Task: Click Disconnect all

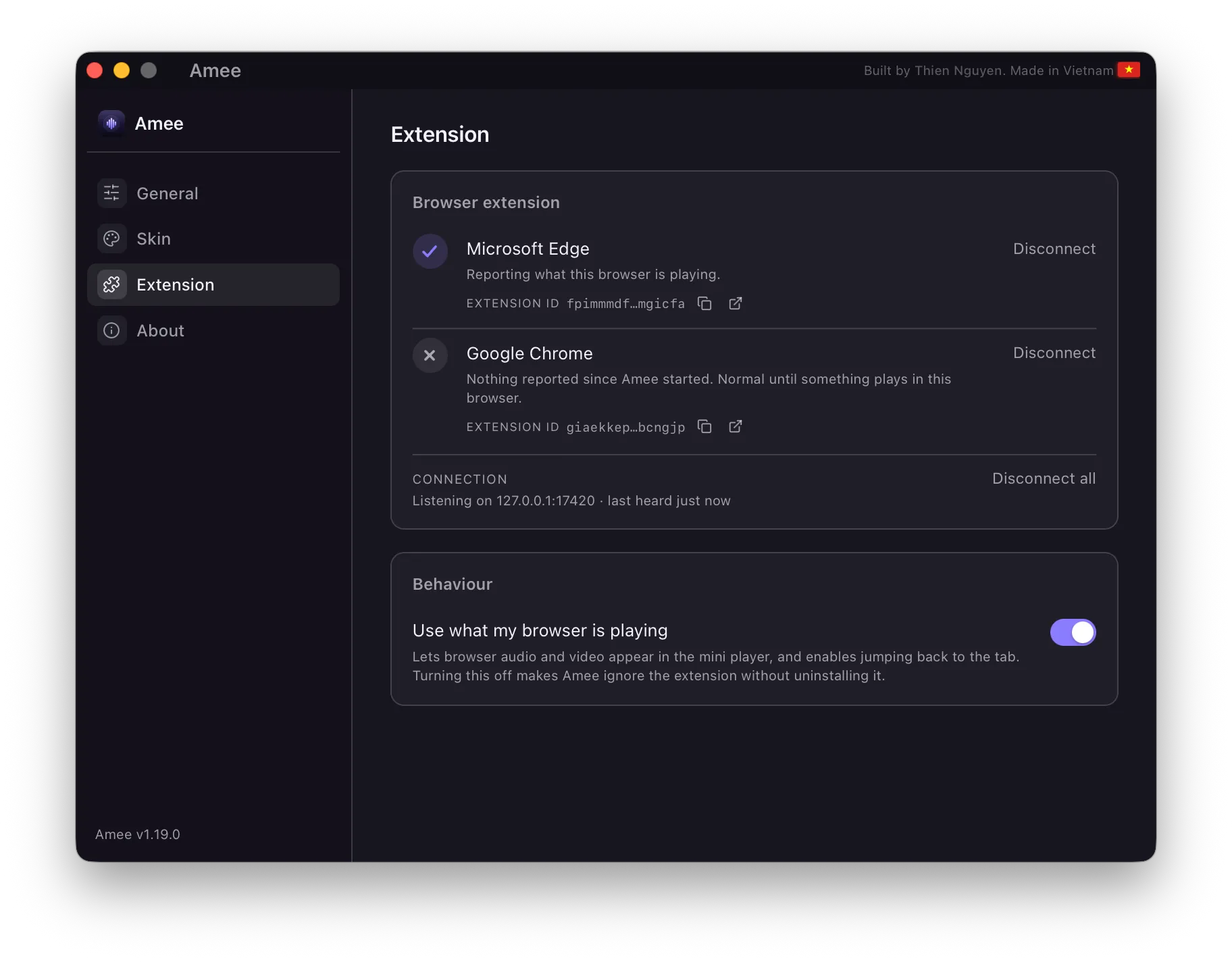Action: click(x=1044, y=478)
